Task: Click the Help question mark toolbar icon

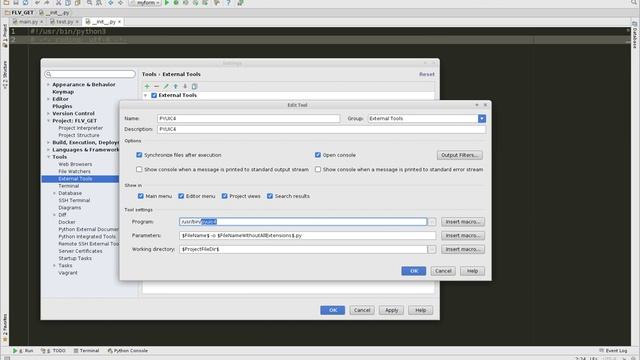Action: pyautogui.click(x=228, y=2)
